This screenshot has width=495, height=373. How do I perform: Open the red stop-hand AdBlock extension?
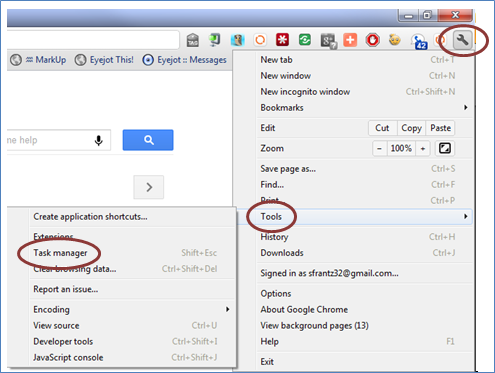373,40
